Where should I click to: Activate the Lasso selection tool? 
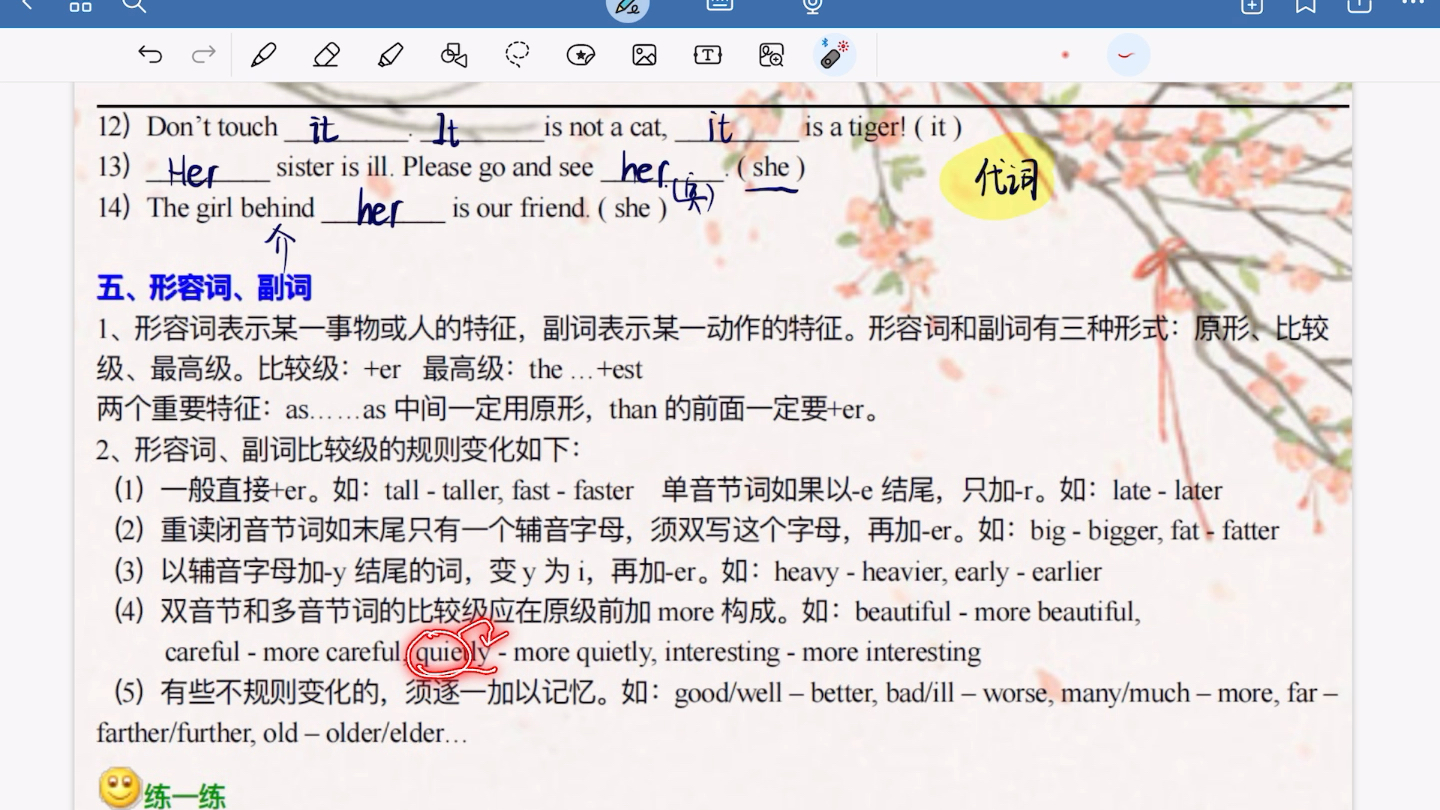[x=517, y=55]
